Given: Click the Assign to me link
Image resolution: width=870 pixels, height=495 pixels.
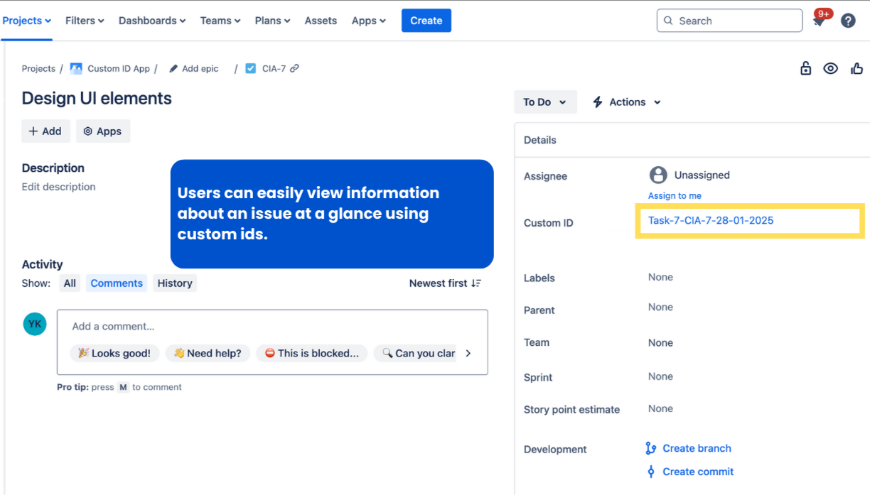Looking at the screenshot, I should tap(674, 196).
